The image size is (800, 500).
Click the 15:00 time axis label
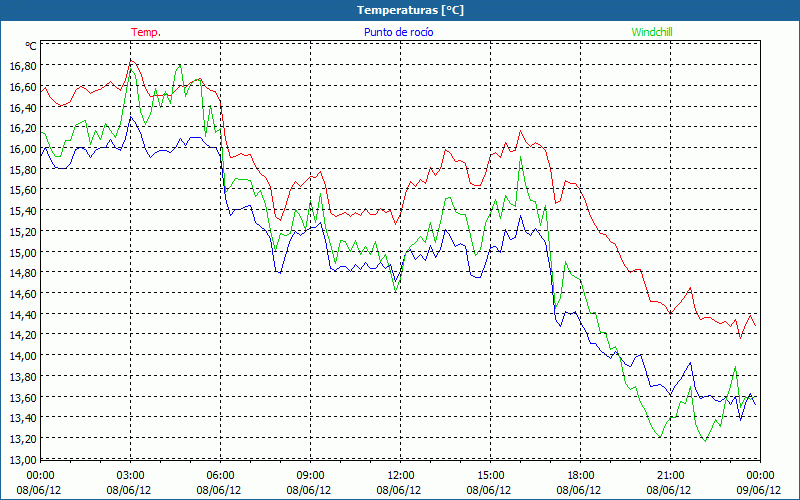pyautogui.click(x=491, y=476)
